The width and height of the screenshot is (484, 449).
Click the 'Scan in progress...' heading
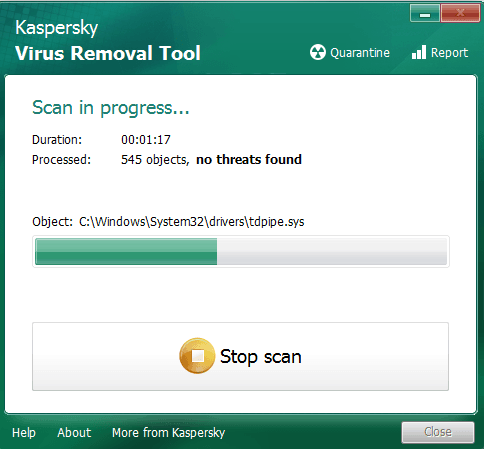point(111,108)
